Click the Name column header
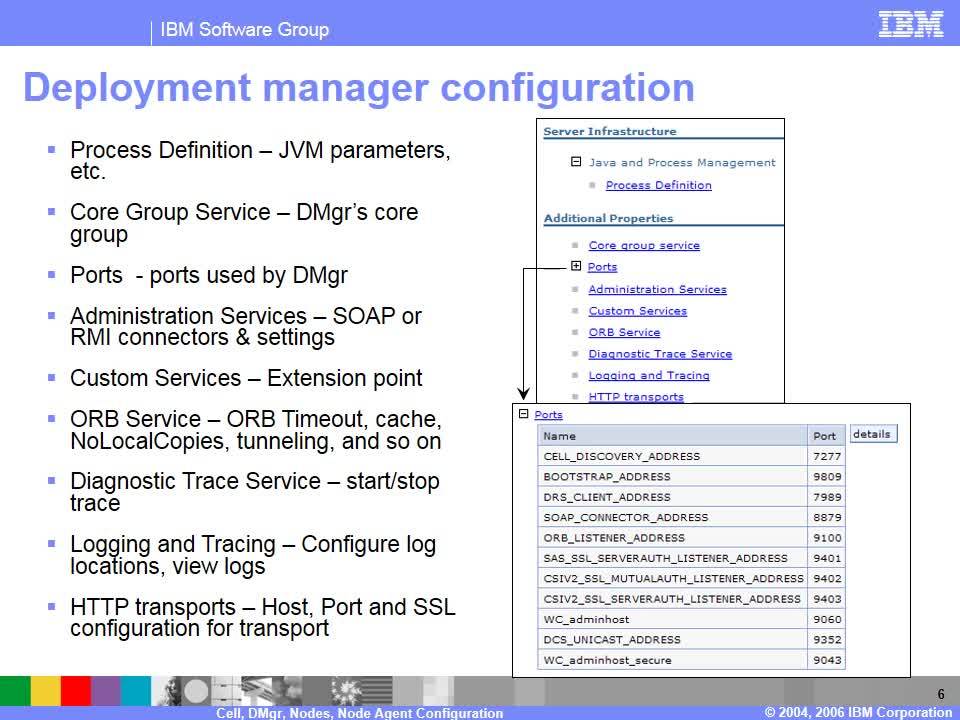Image resolution: width=960 pixels, height=720 pixels. (672, 436)
